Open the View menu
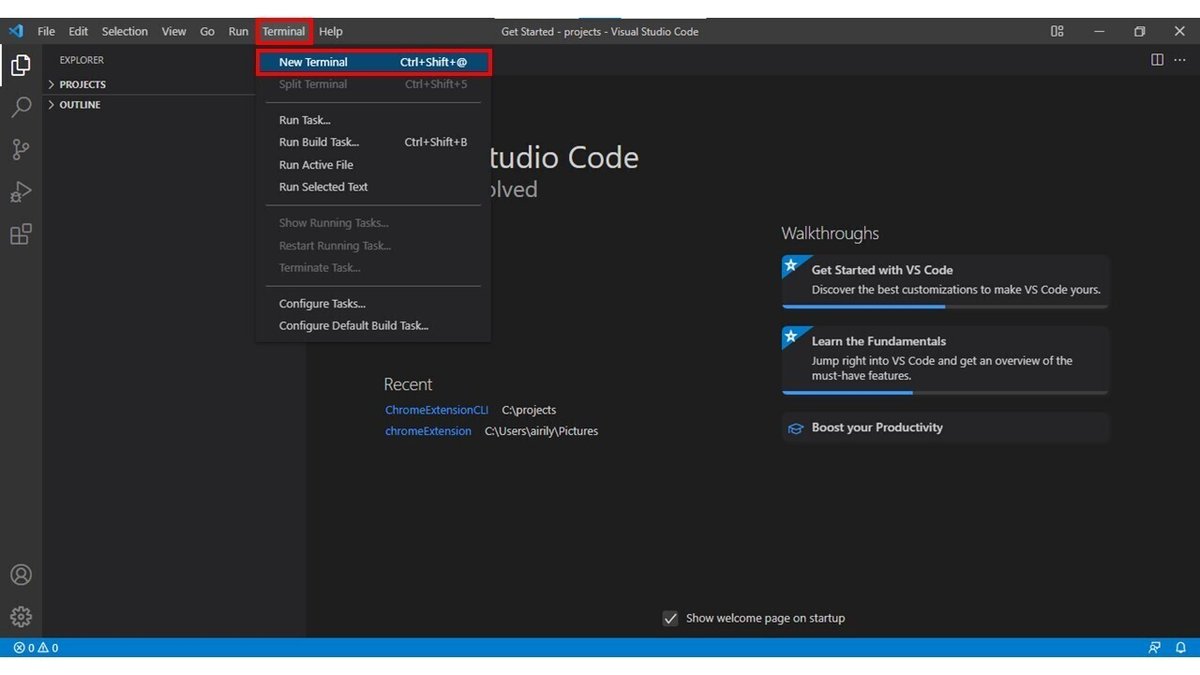 click(174, 31)
